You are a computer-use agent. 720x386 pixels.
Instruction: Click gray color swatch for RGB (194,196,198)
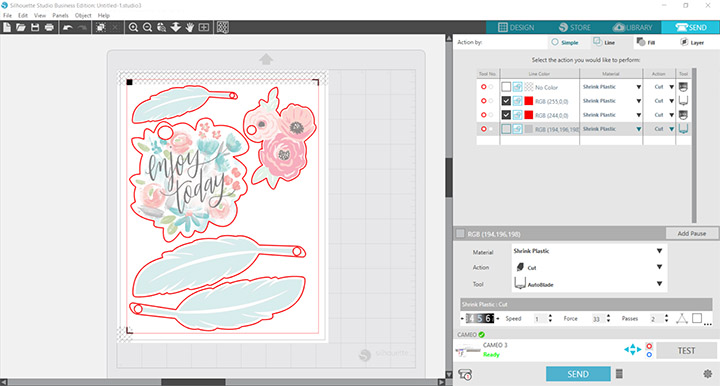pos(529,129)
